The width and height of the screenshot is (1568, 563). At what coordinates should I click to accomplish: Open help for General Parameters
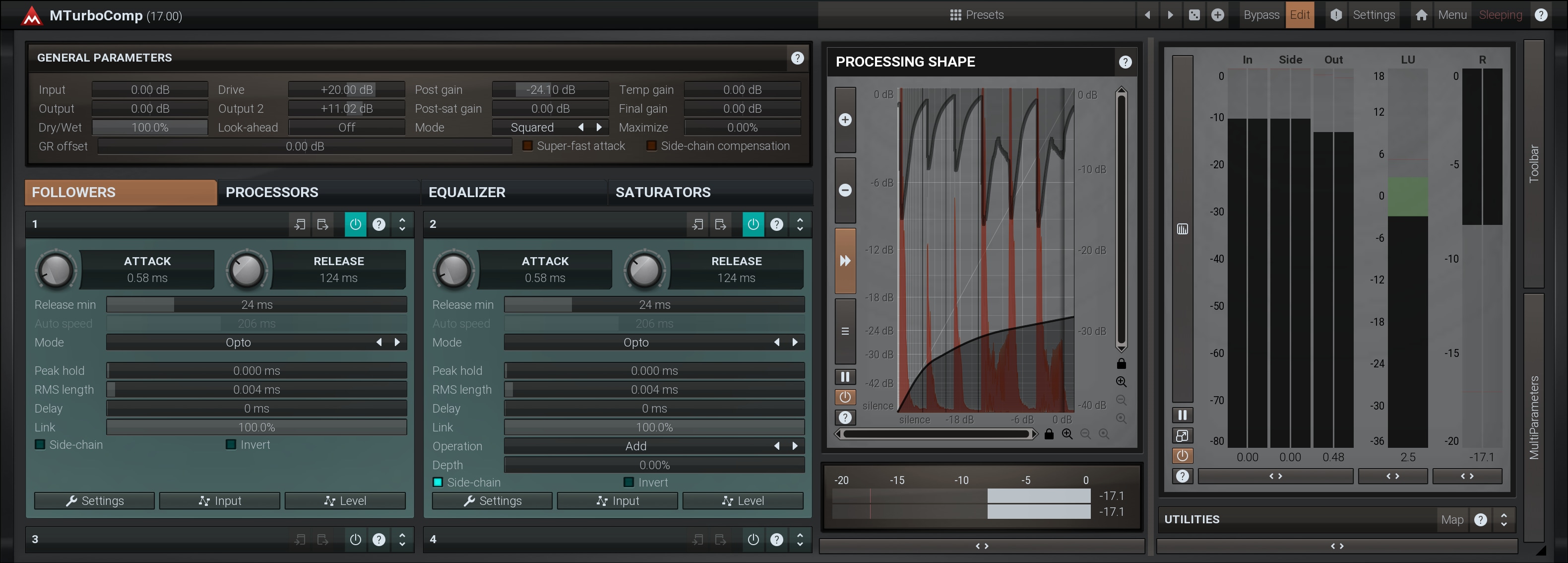(x=797, y=58)
